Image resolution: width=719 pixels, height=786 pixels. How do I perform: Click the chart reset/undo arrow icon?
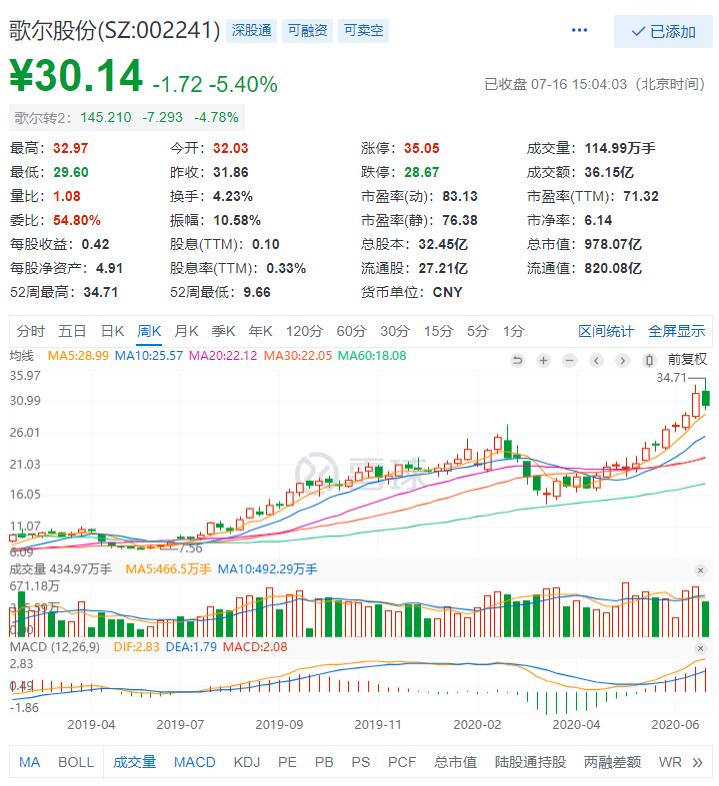(517, 360)
